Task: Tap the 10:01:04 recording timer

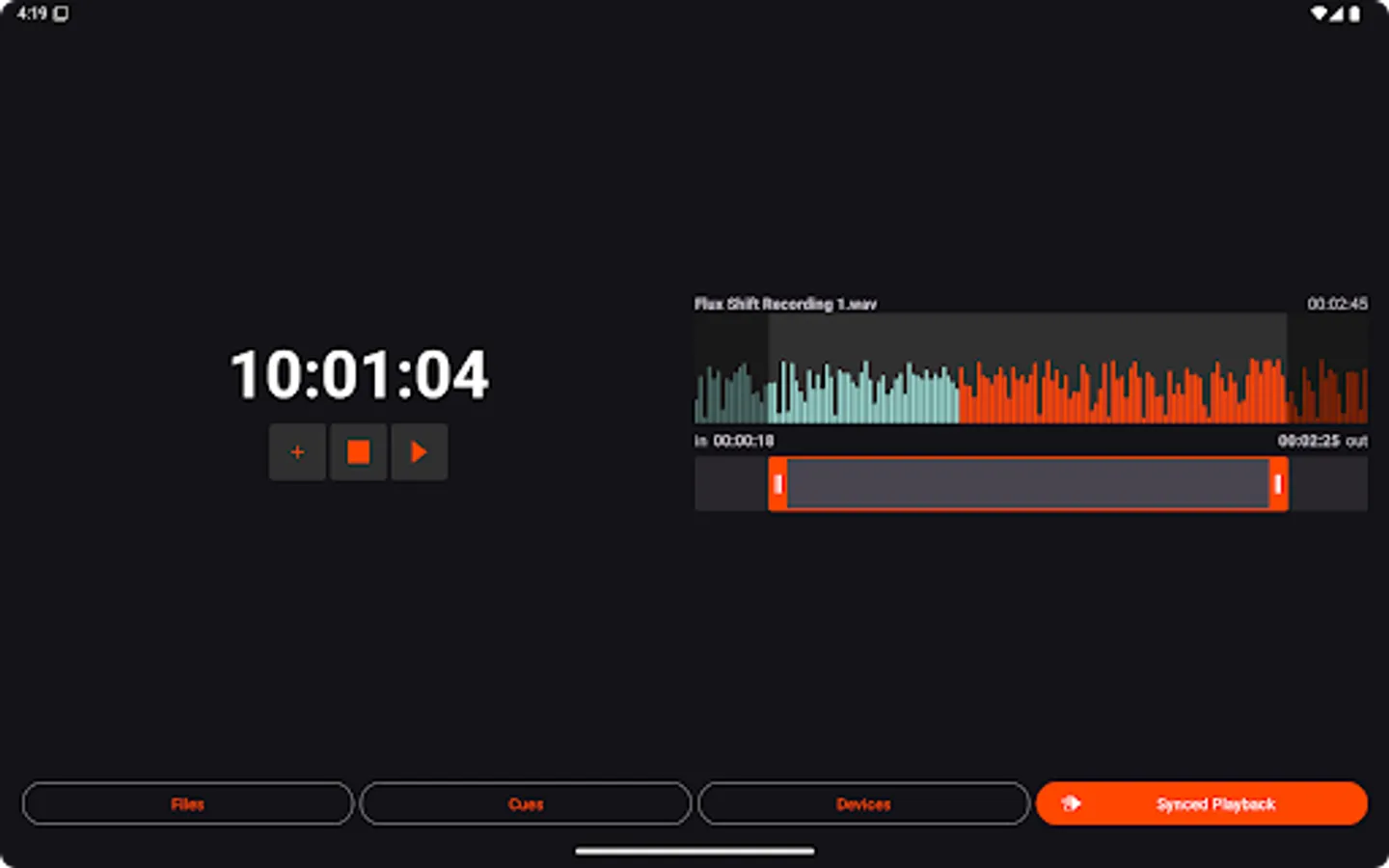Action: click(x=359, y=375)
